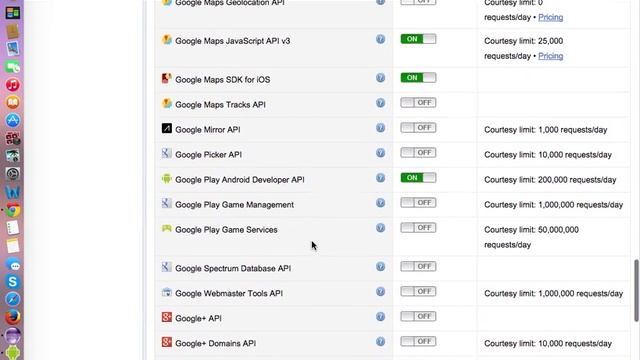The width and height of the screenshot is (640, 360).
Task: Click help icon for Google Play Game Services
Action: click(x=380, y=228)
